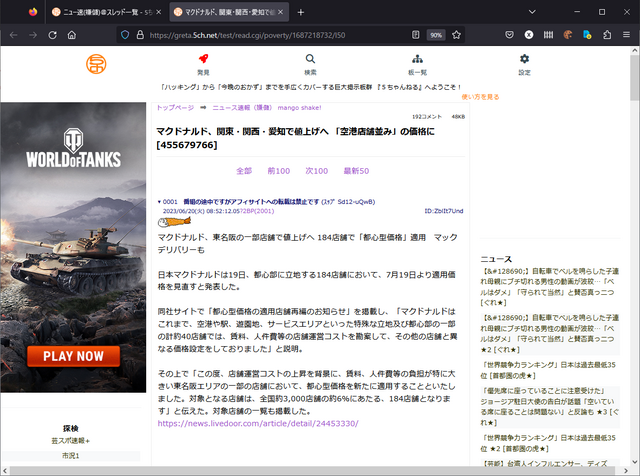Image resolution: width=640 pixels, height=476 pixels.
Task: Open the extensions puzzle piece menu
Action: tap(607, 35)
